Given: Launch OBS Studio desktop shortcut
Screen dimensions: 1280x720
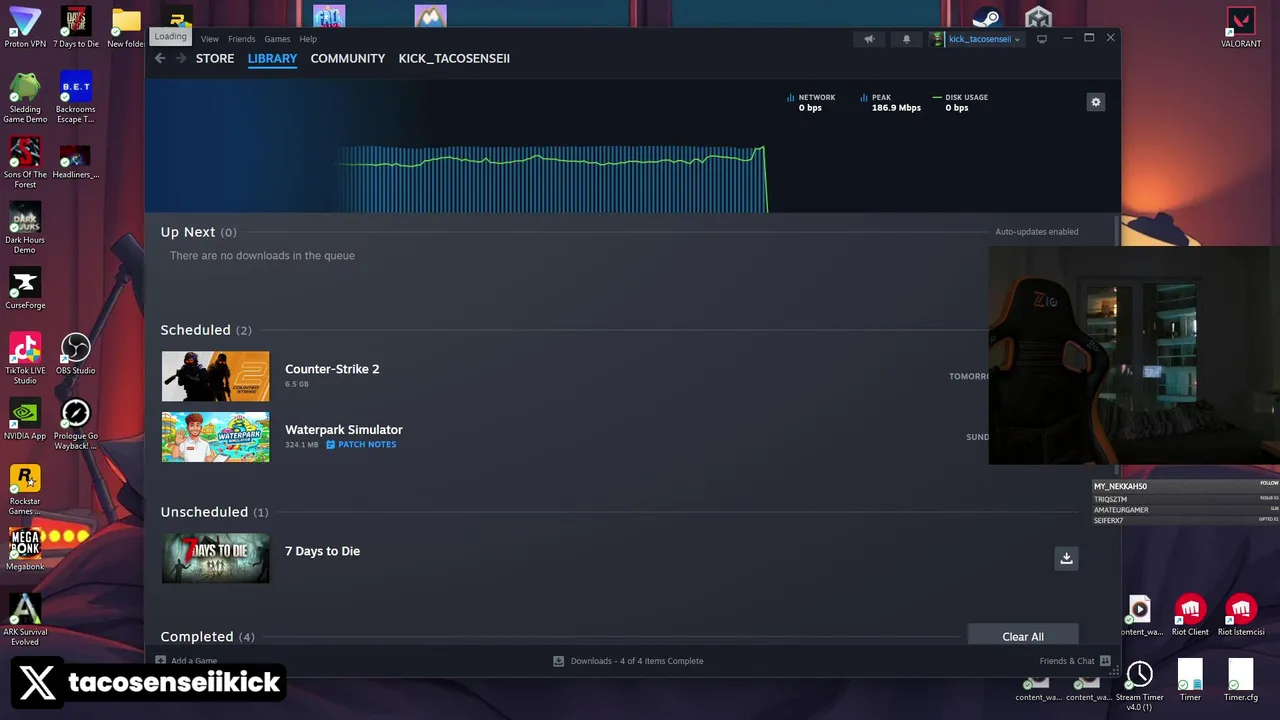Looking at the screenshot, I should 76,354.
